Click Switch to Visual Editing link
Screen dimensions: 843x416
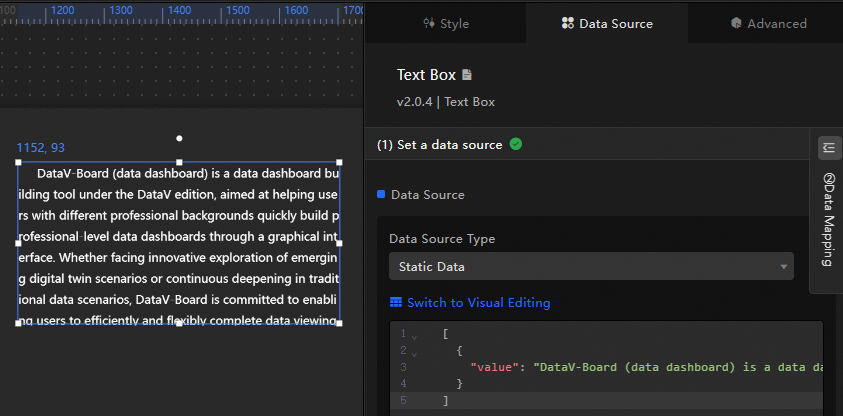(478, 303)
